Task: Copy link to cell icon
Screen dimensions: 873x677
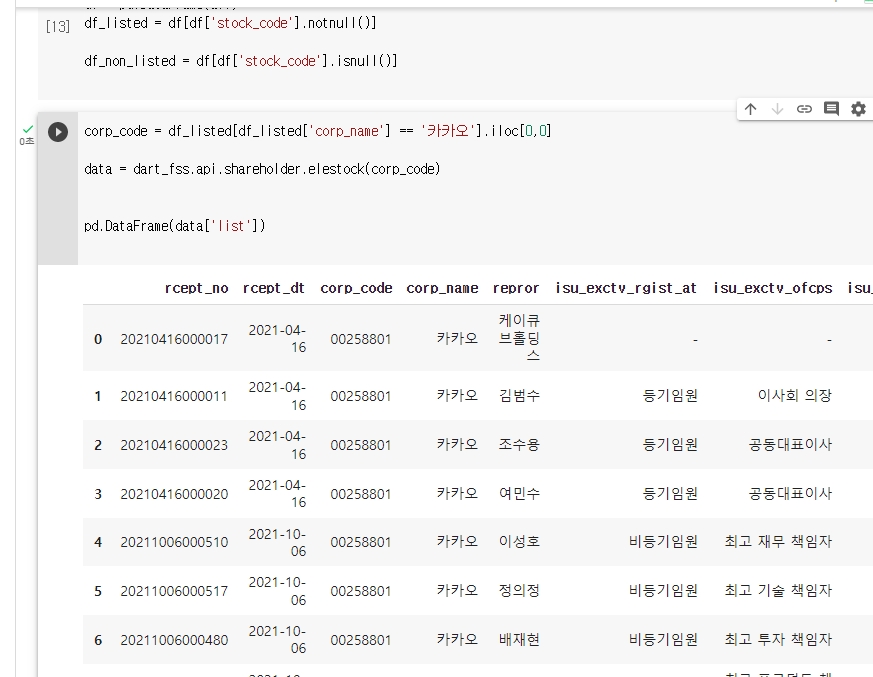Action: [x=804, y=109]
